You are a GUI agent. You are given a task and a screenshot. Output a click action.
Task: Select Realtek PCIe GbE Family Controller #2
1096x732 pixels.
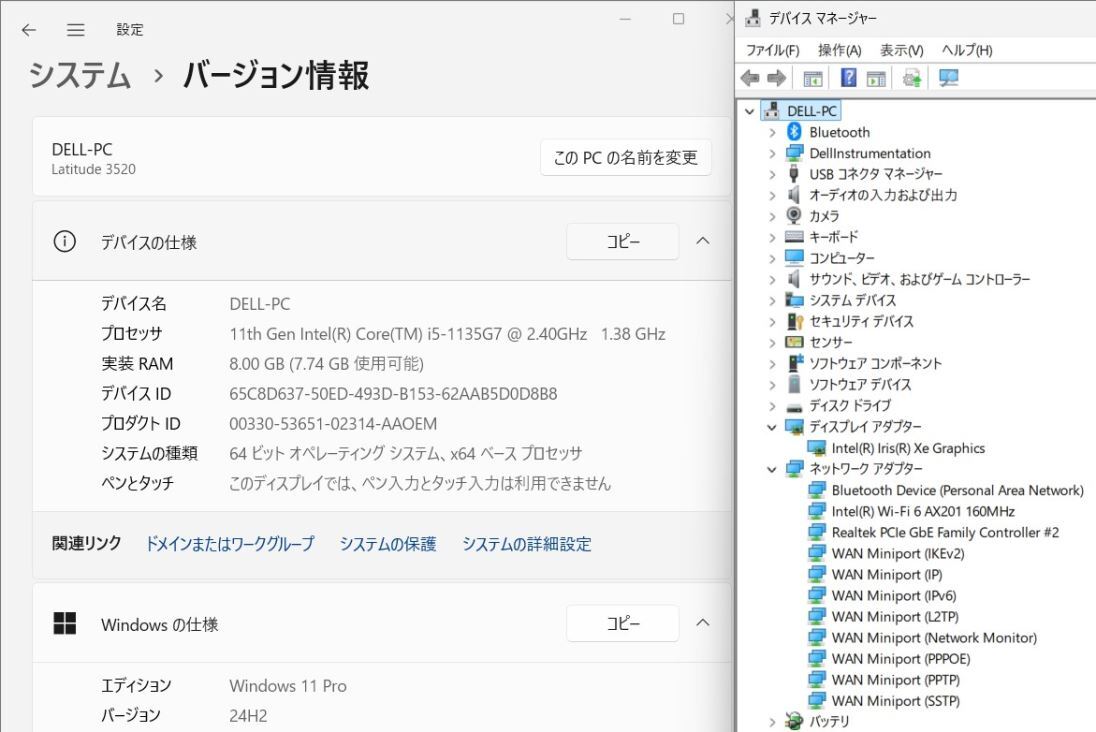click(x=945, y=532)
